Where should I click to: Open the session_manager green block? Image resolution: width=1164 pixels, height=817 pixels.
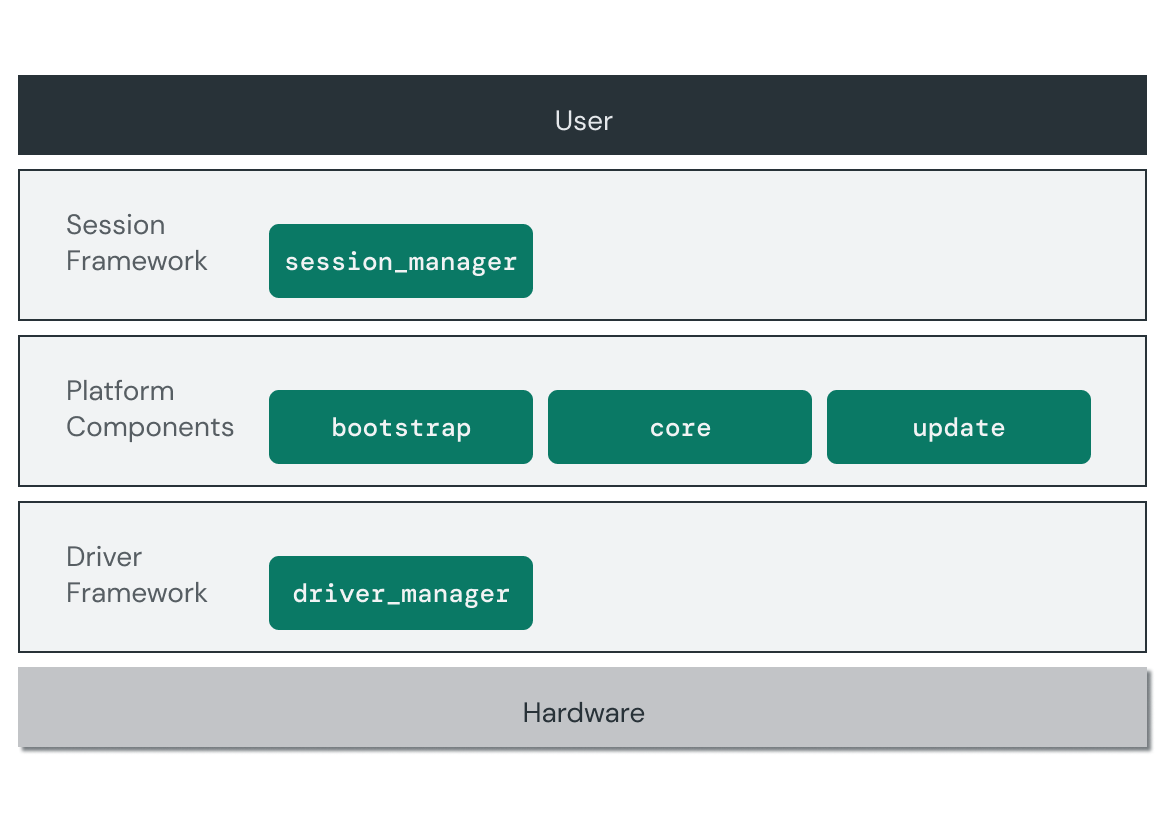(400, 261)
